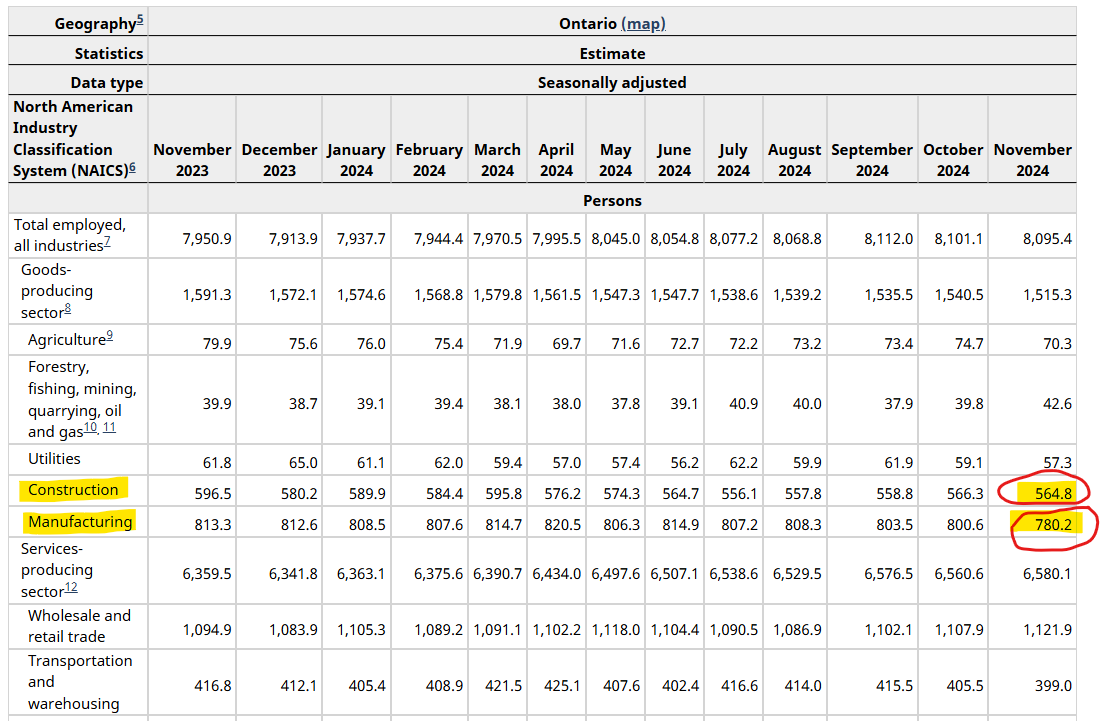The width and height of the screenshot is (1102, 721).
Task: Click the July 2024 column header
Action: click(x=734, y=160)
